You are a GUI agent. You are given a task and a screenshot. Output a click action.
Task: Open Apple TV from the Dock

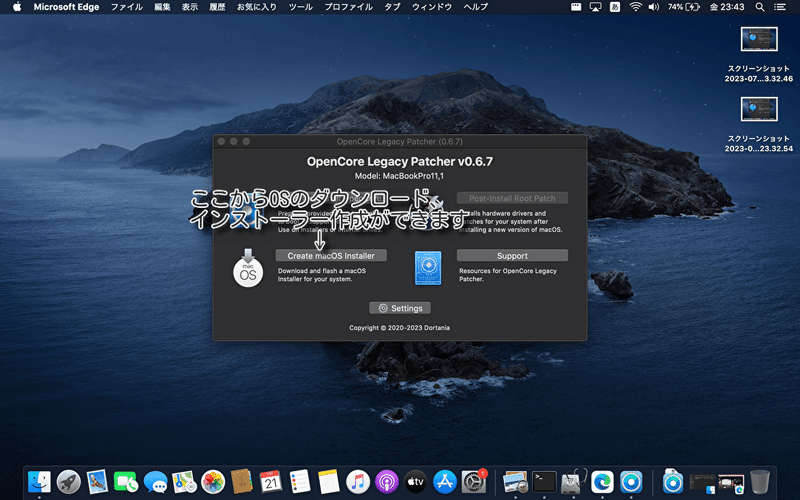pos(415,481)
